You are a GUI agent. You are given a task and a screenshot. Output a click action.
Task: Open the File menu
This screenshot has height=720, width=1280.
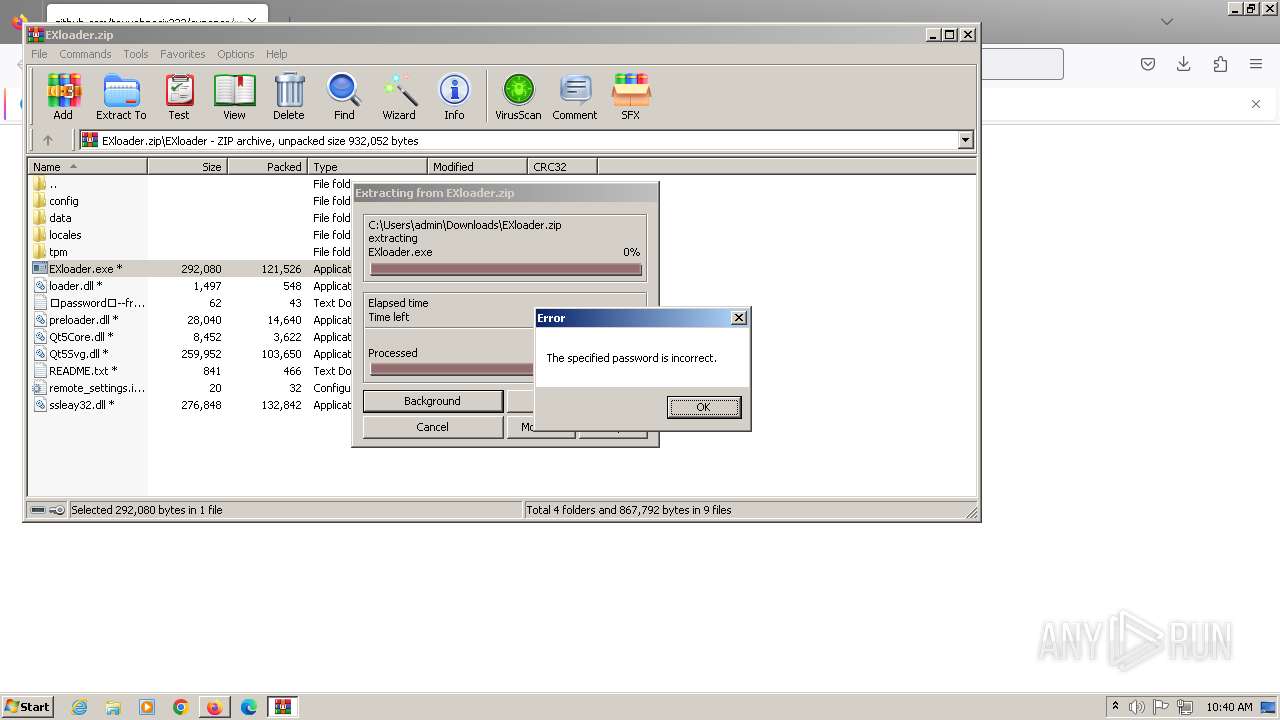tap(39, 54)
